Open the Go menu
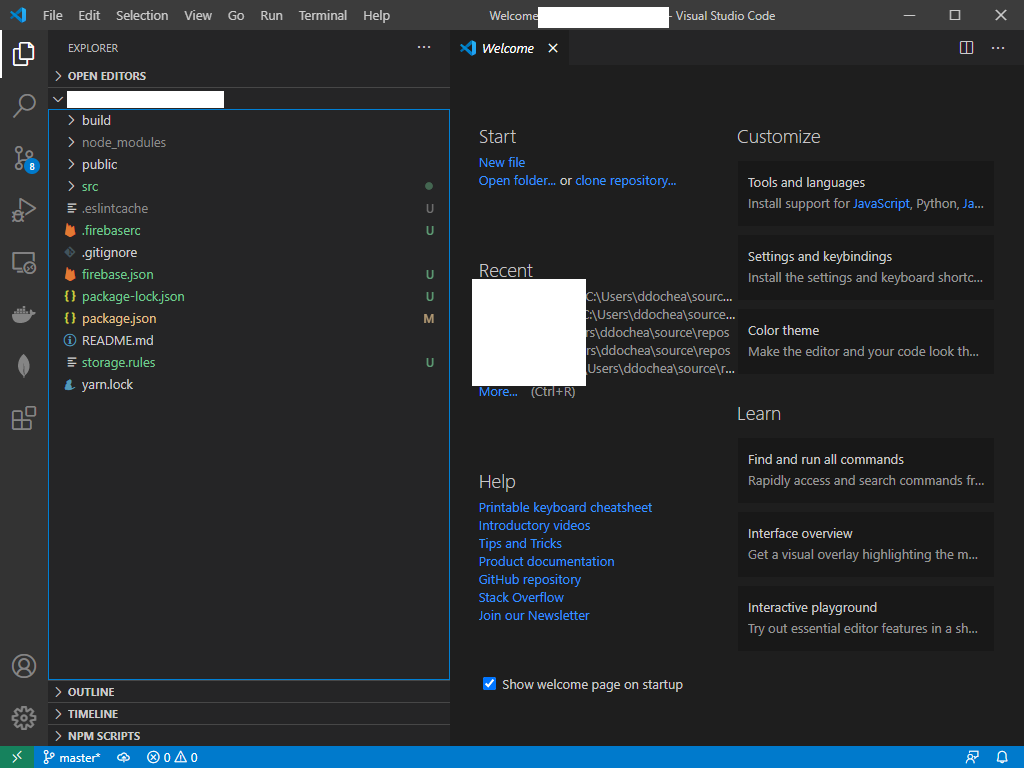This screenshot has height=768, width=1024. pos(236,15)
